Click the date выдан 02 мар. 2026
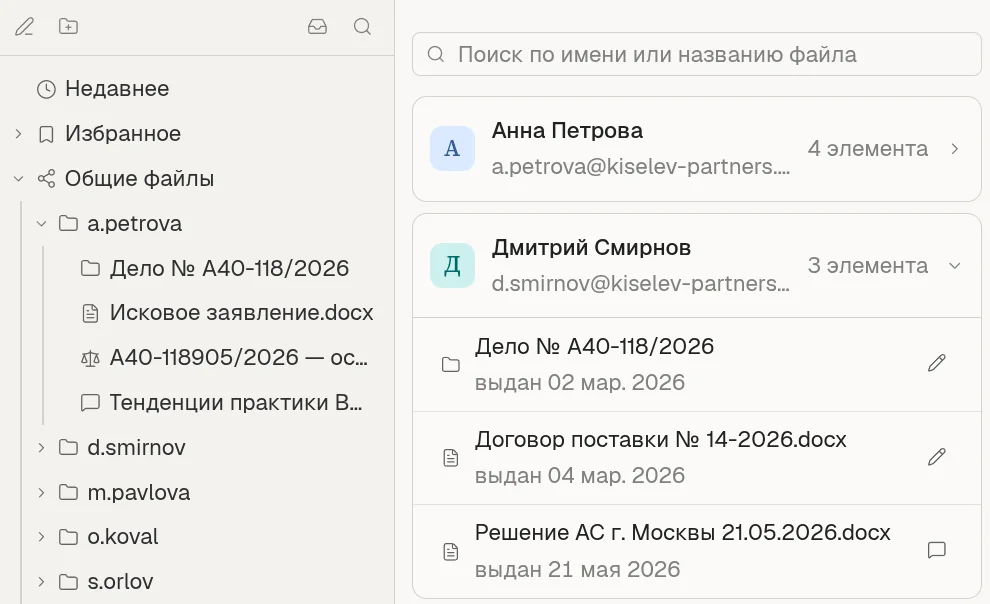The width and height of the screenshot is (990, 604). (580, 382)
